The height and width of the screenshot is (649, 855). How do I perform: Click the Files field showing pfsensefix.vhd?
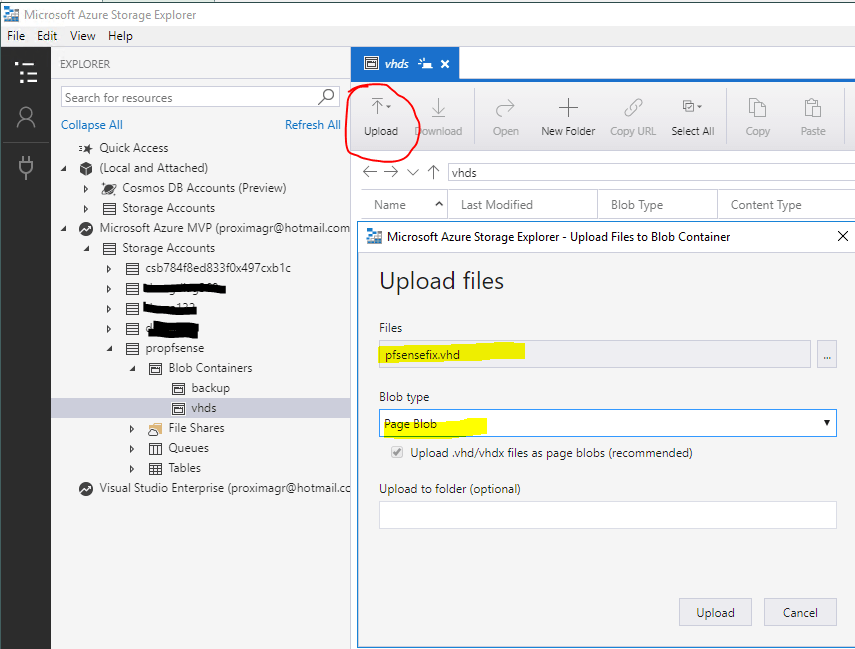tap(594, 354)
